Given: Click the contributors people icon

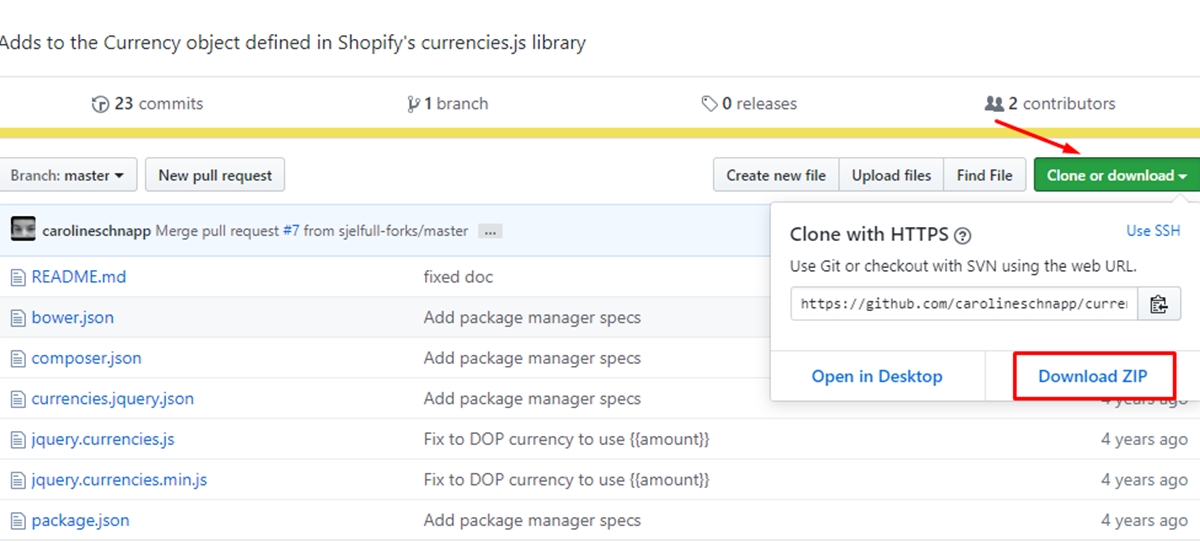Looking at the screenshot, I should (993, 104).
